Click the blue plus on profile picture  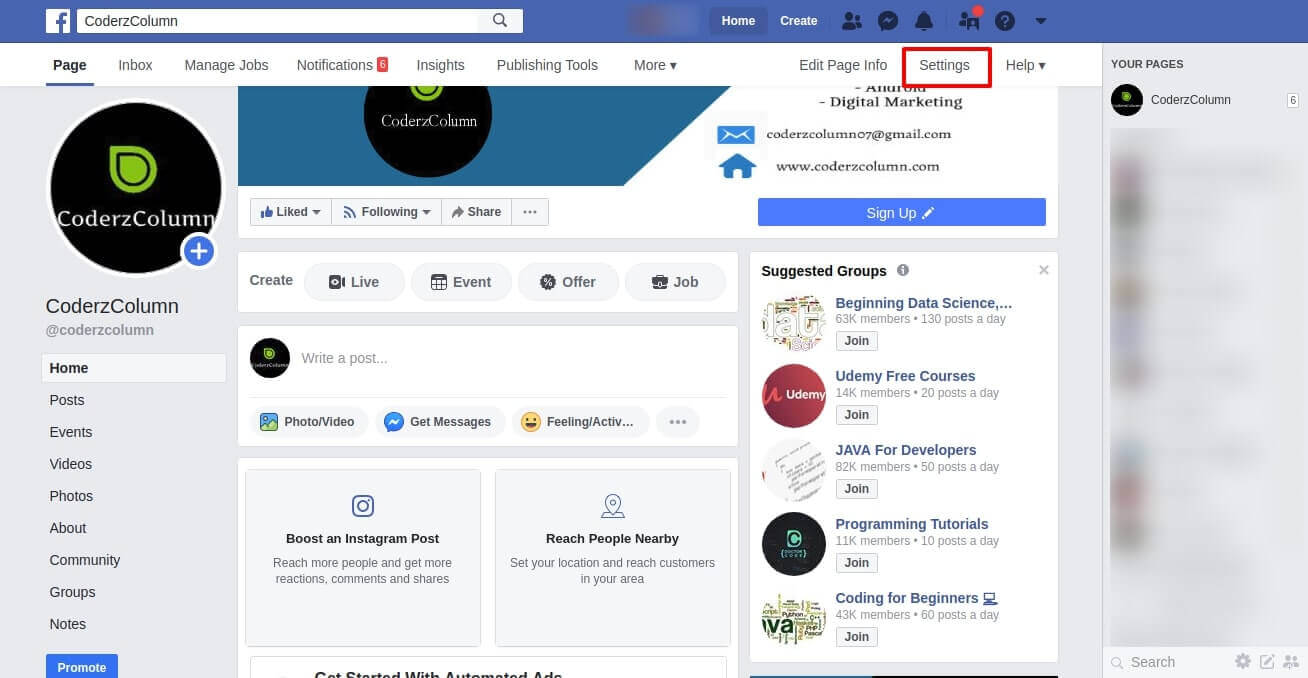(199, 251)
